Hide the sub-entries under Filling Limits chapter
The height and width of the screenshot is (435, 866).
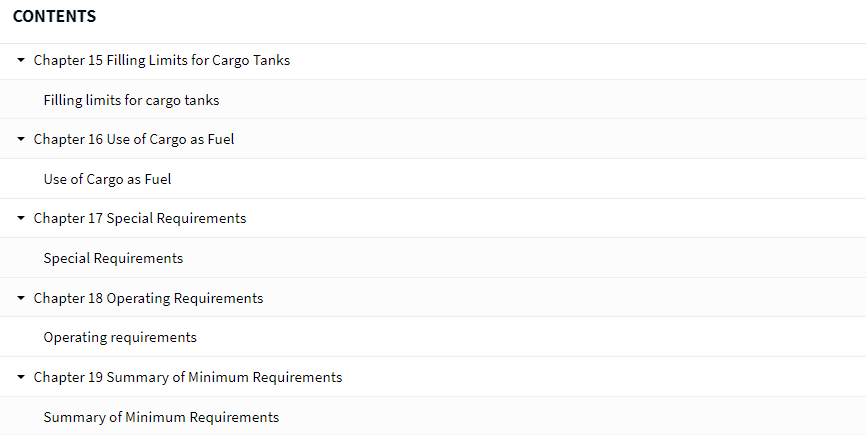(21, 60)
